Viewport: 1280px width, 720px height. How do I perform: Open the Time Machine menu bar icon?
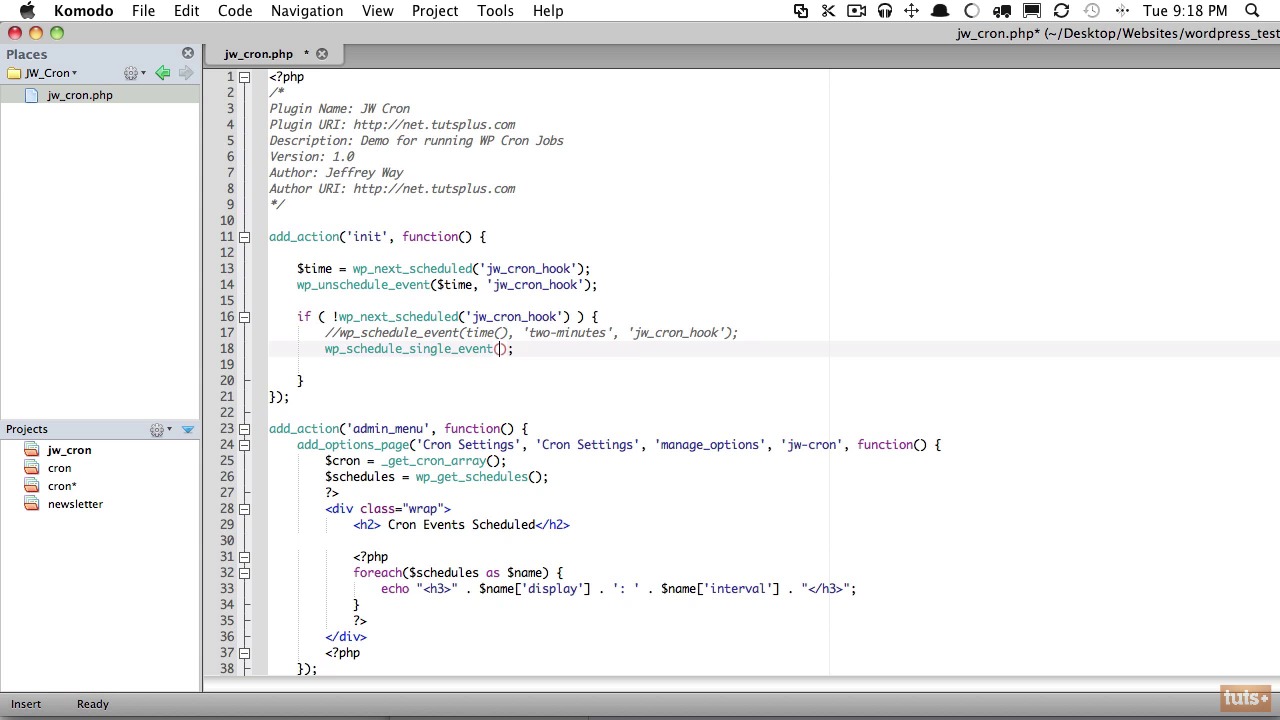pos(1091,11)
